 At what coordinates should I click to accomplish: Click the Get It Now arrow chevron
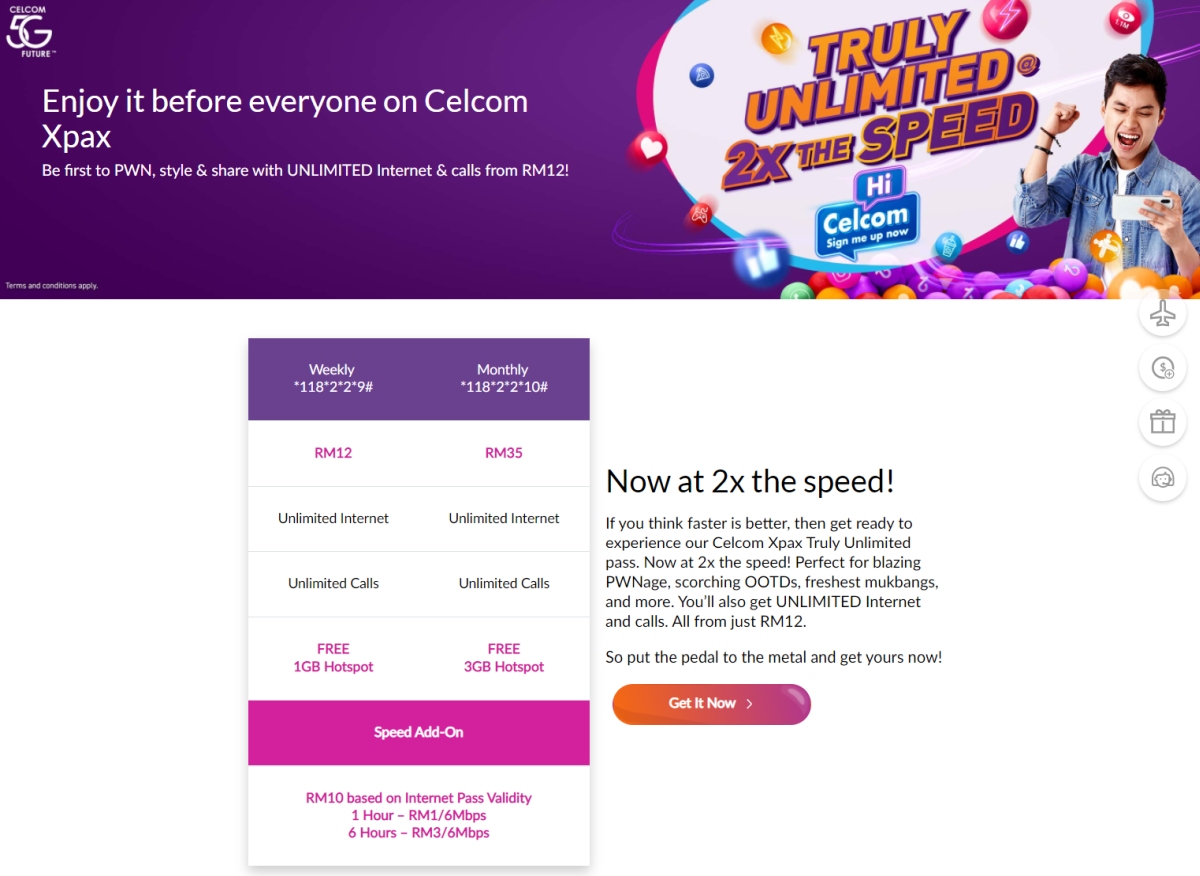(x=750, y=704)
